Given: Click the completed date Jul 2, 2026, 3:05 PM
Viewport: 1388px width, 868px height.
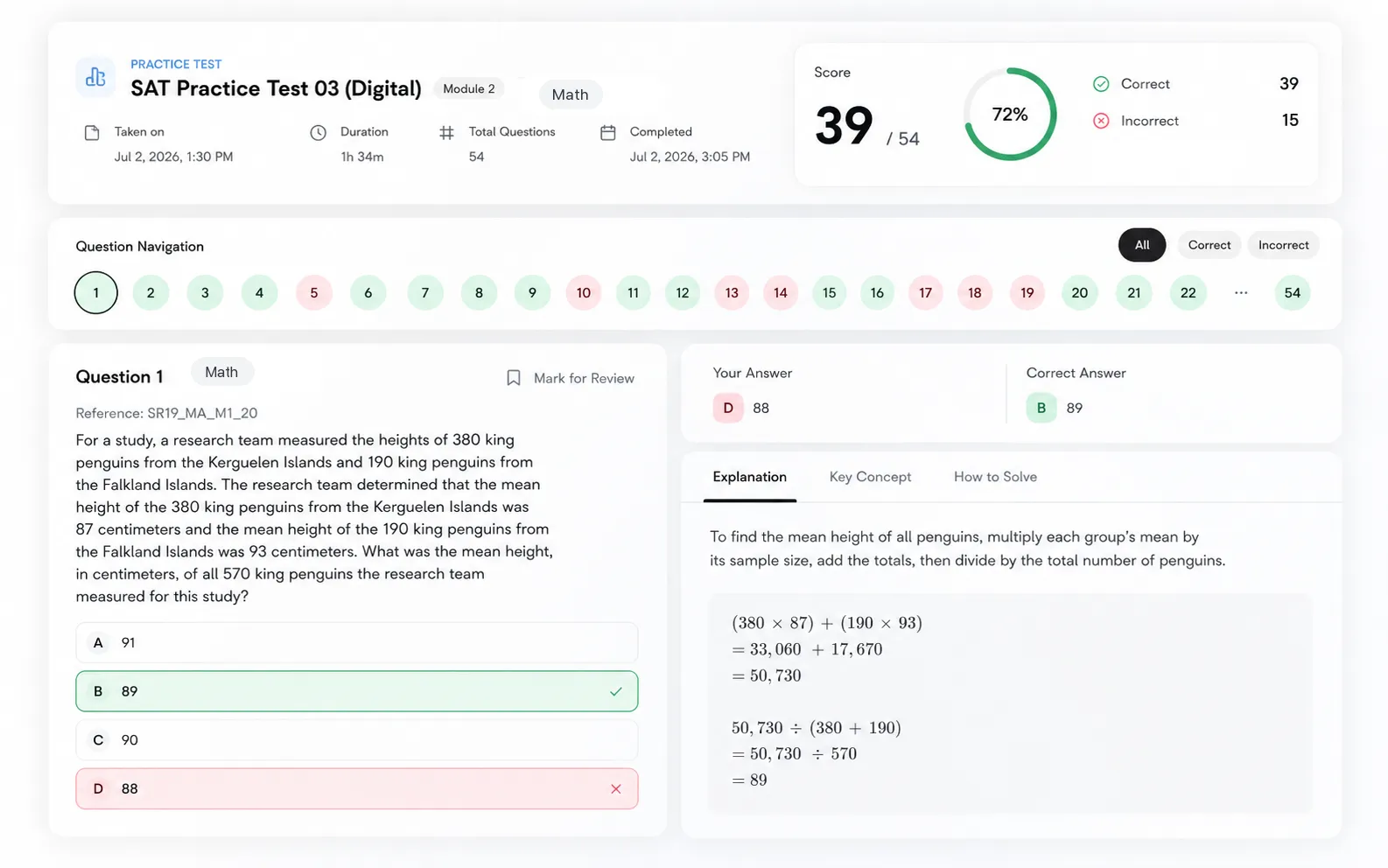Looking at the screenshot, I should (690, 157).
